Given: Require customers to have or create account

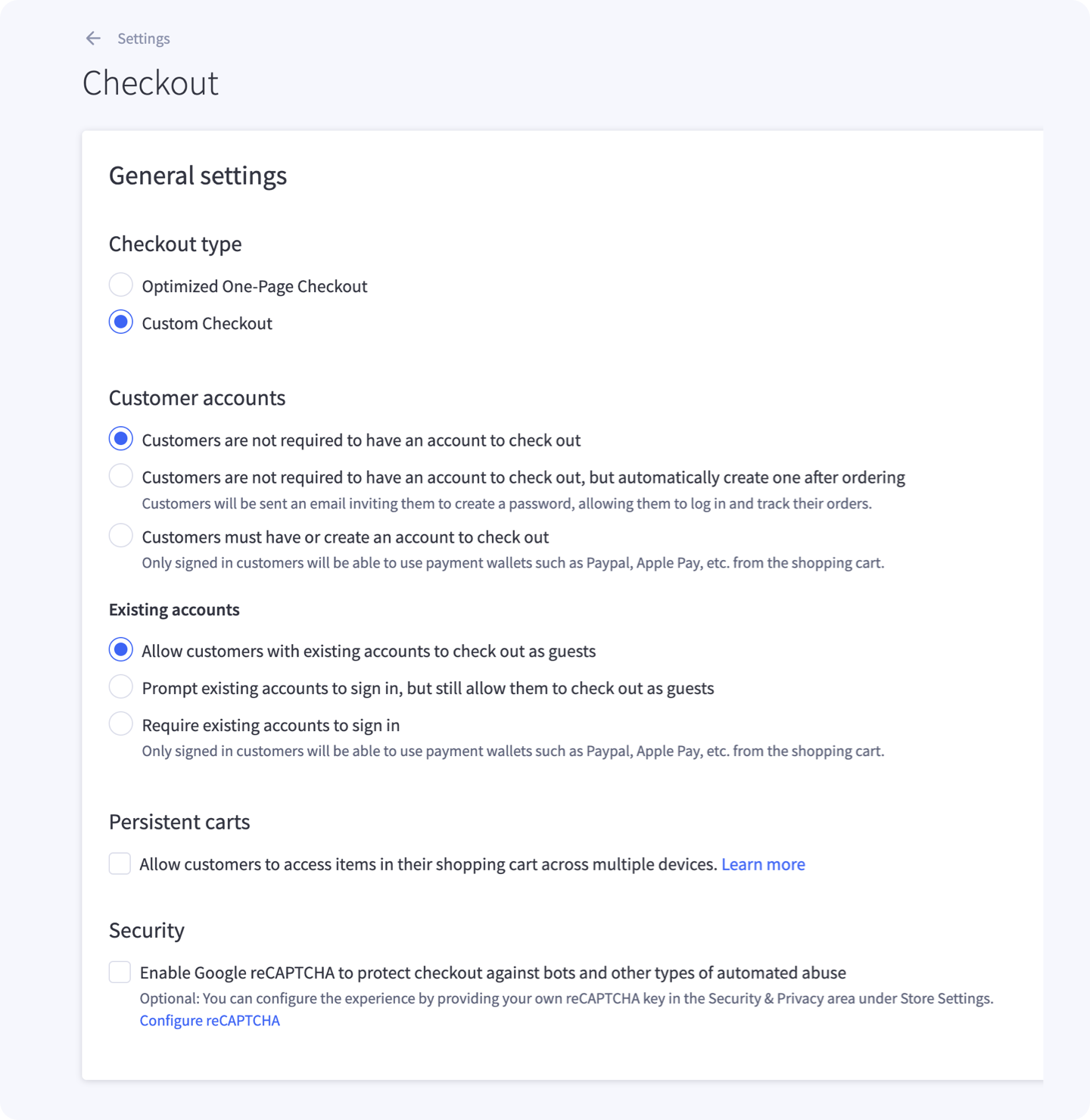Looking at the screenshot, I should 120,536.
